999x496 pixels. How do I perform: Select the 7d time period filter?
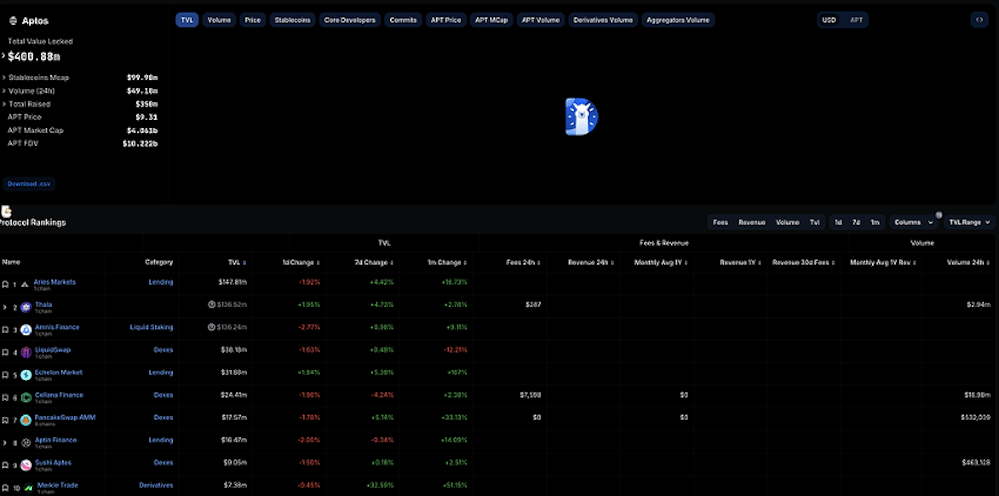point(856,222)
